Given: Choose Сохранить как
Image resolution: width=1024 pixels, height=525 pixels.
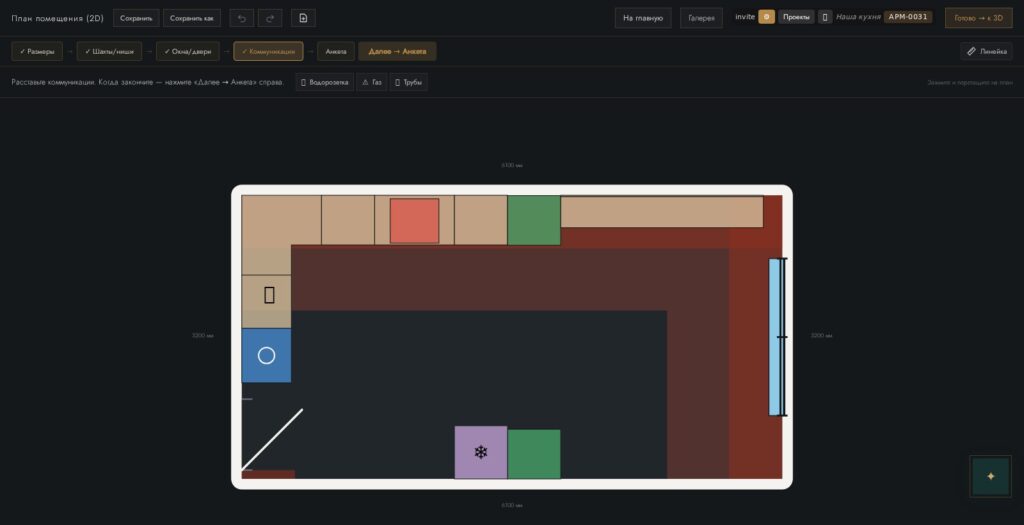Looking at the screenshot, I should (192, 18).
